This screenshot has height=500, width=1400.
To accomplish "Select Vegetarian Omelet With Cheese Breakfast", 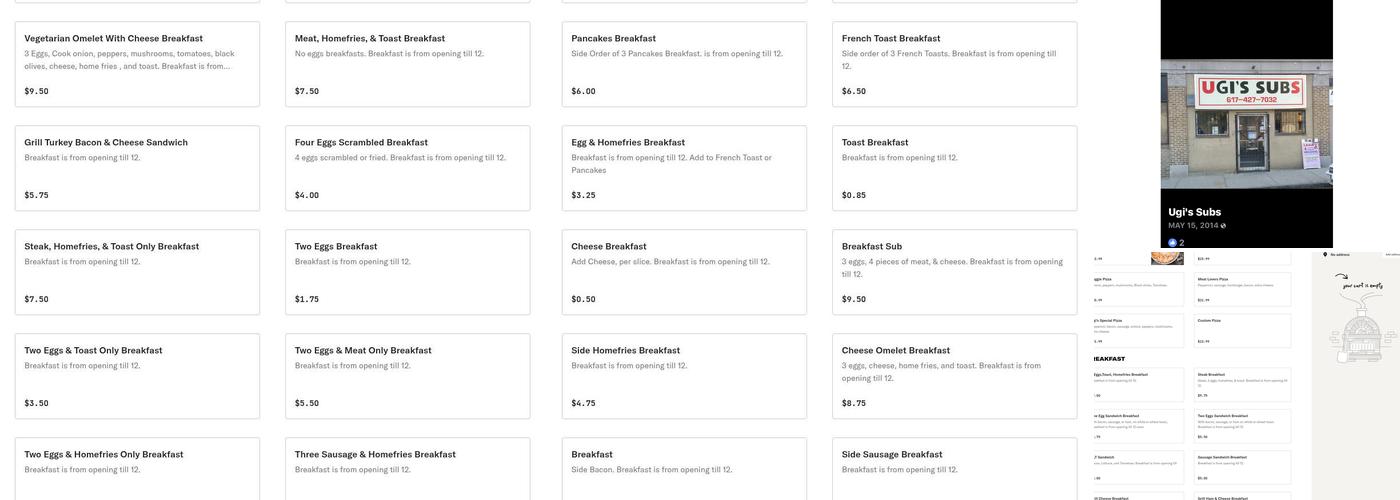I will coord(137,64).
